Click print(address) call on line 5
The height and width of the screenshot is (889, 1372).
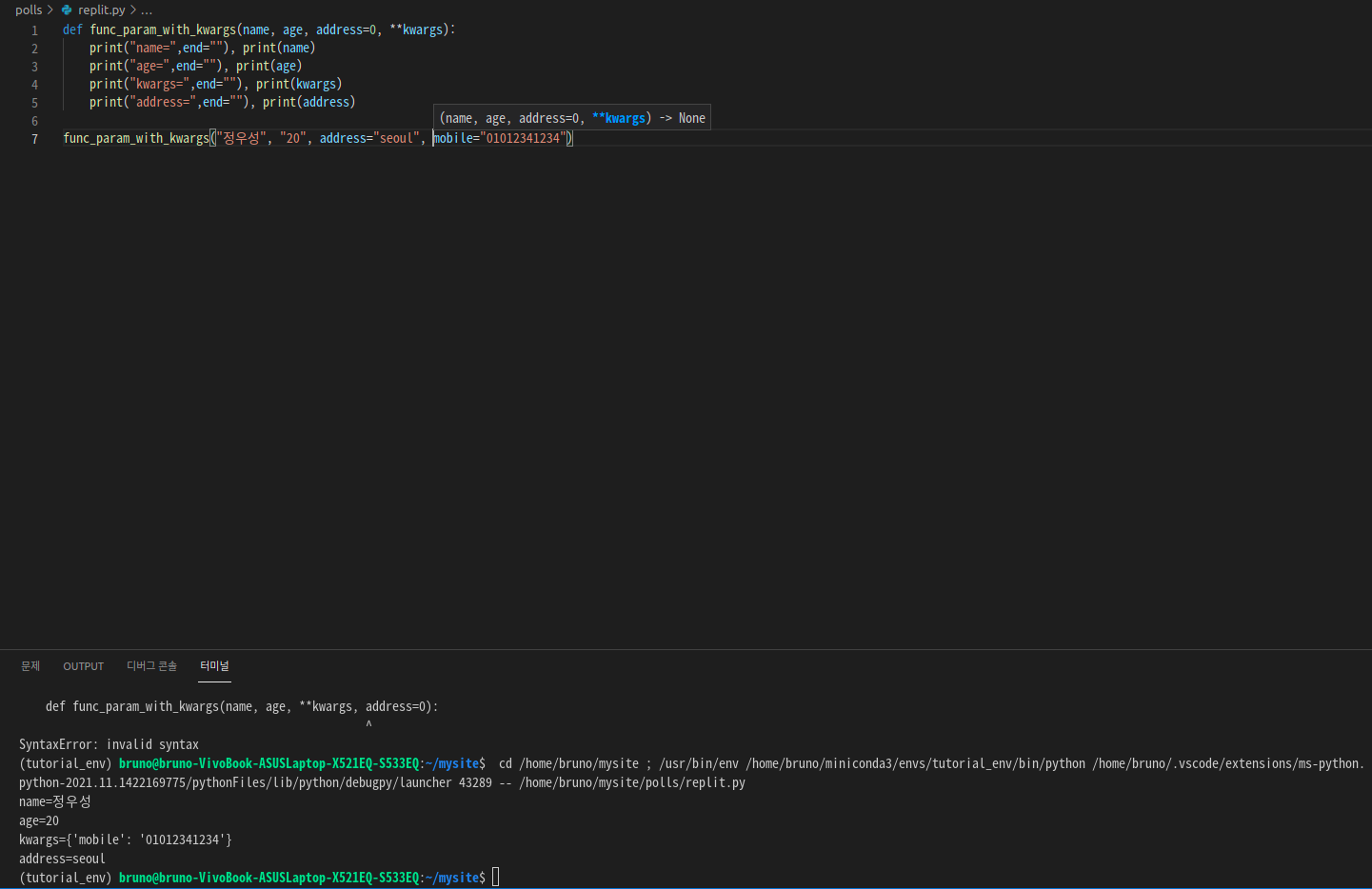tap(309, 102)
